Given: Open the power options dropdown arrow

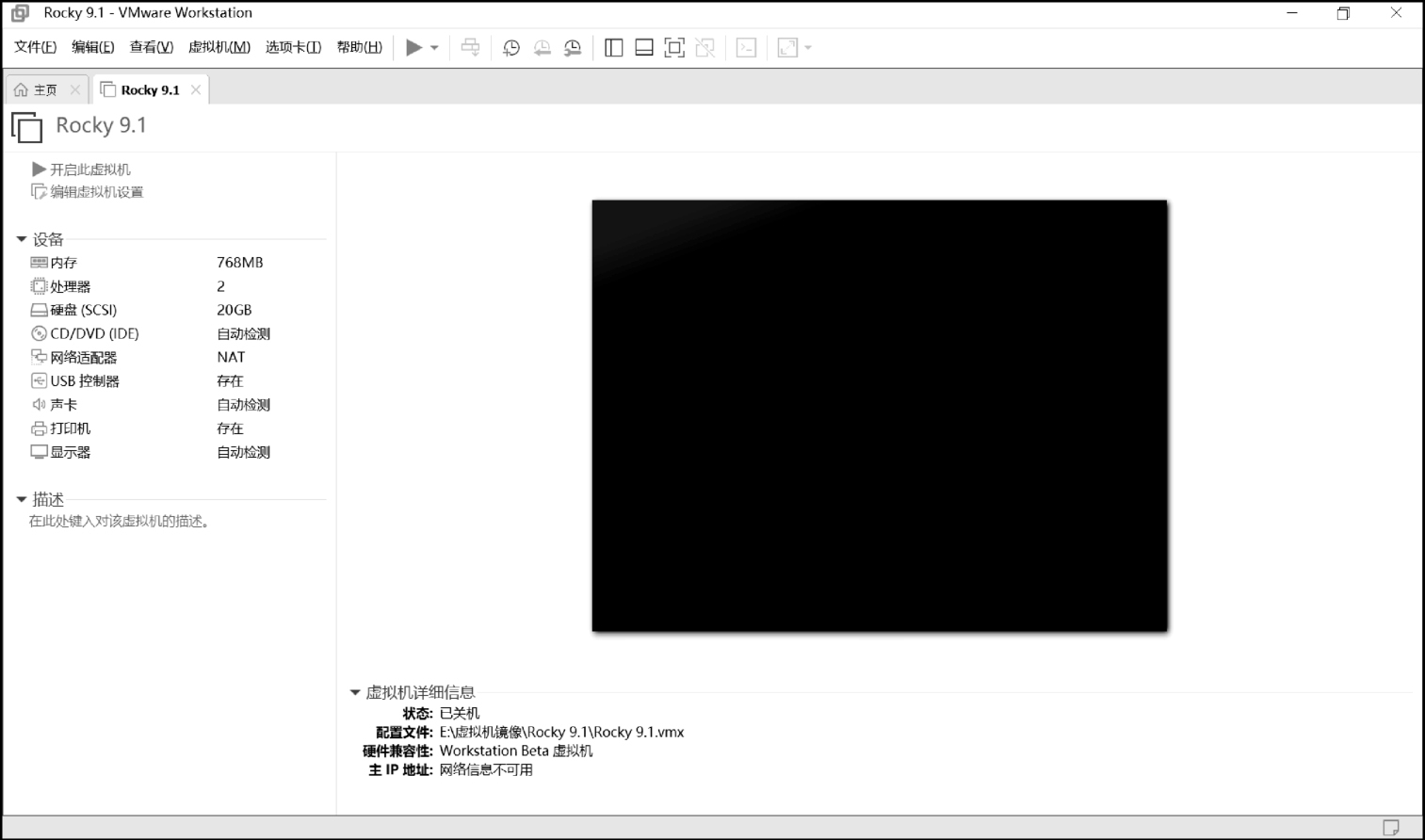Looking at the screenshot, I should [434, 48].
